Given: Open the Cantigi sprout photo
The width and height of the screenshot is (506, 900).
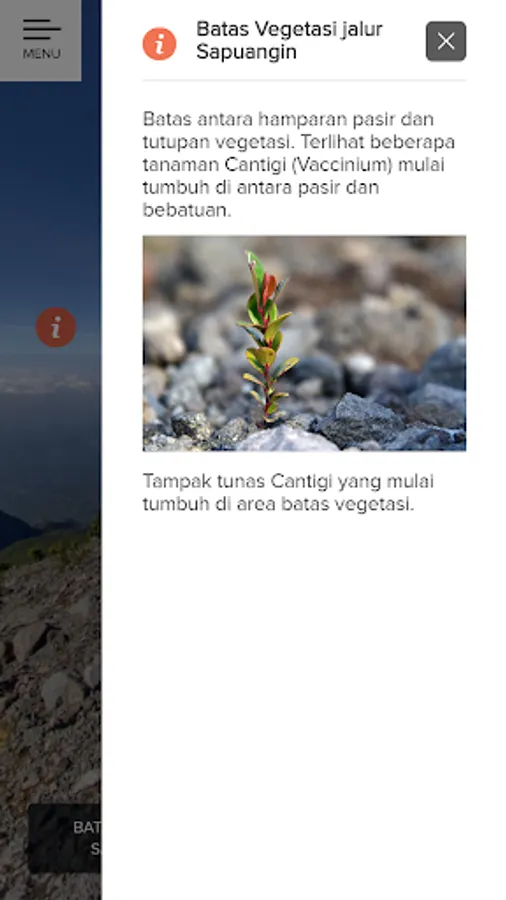Looking at the screenshot, I should (304, 343).
